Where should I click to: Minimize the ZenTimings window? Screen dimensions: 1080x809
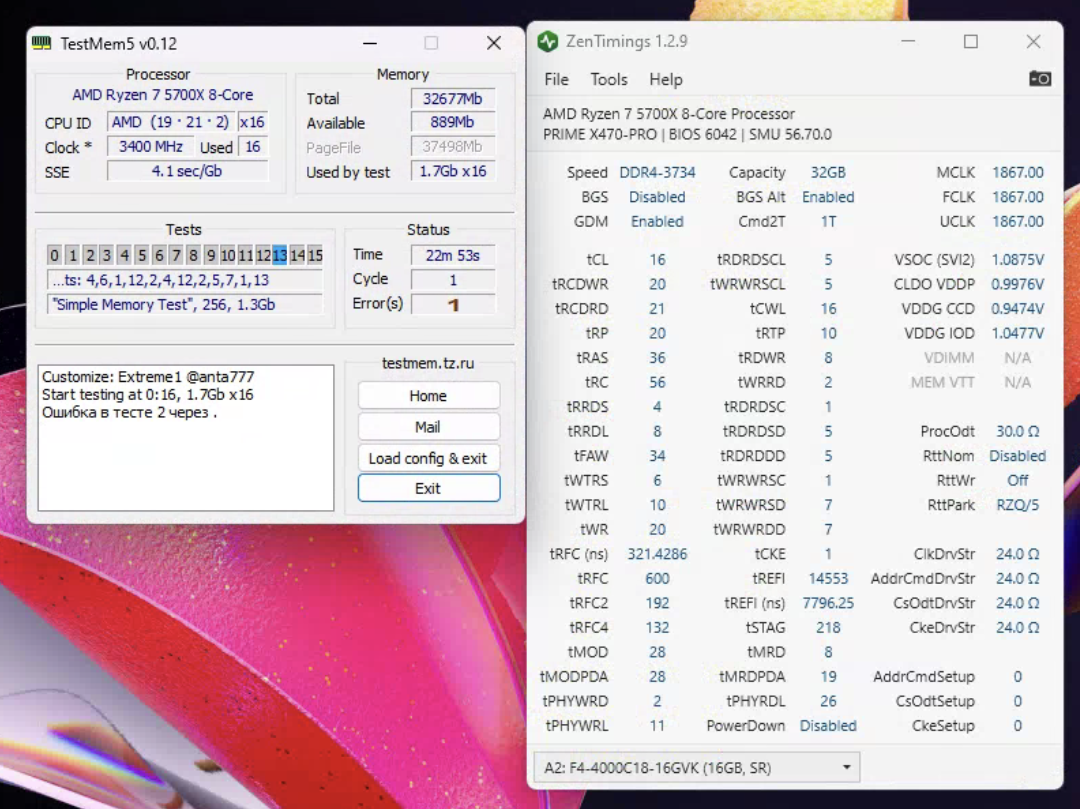tap(908, 41)
